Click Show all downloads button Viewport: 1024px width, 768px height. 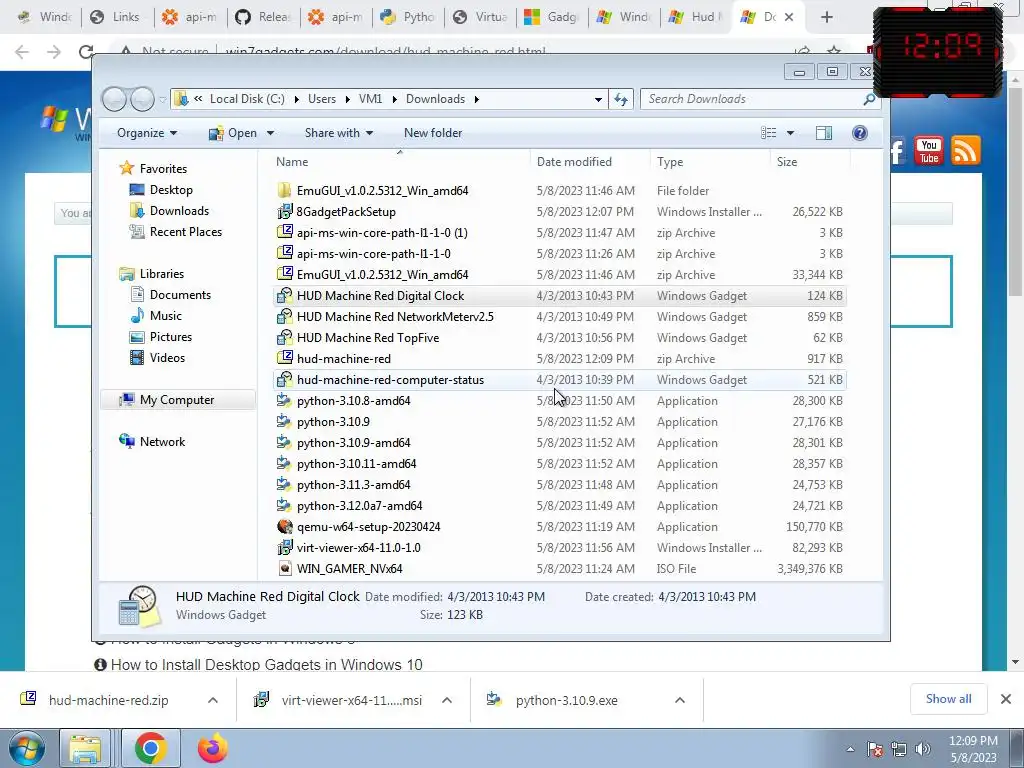tap(948, 699)
